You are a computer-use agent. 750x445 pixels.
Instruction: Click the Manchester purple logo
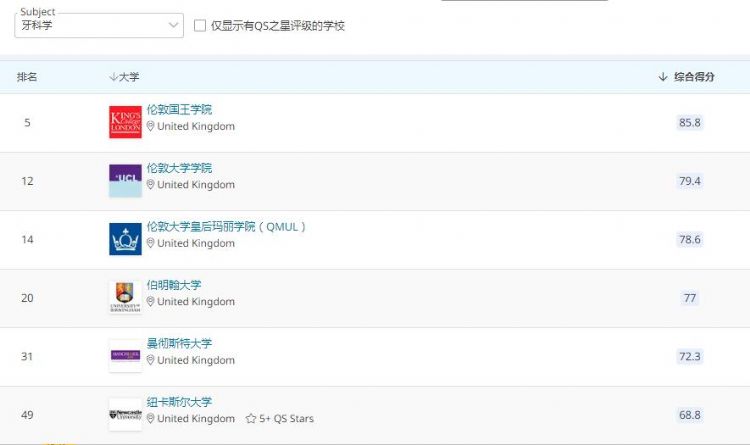tap(125, 356)
